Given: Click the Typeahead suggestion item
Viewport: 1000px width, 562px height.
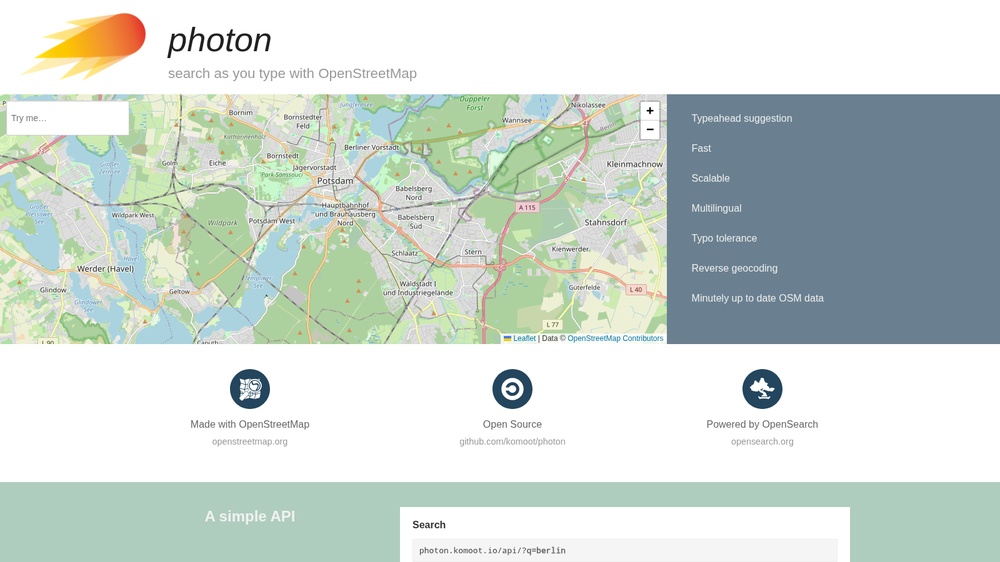Looking at the screenshot, I should pyautogui.click(x=742, y=118).
